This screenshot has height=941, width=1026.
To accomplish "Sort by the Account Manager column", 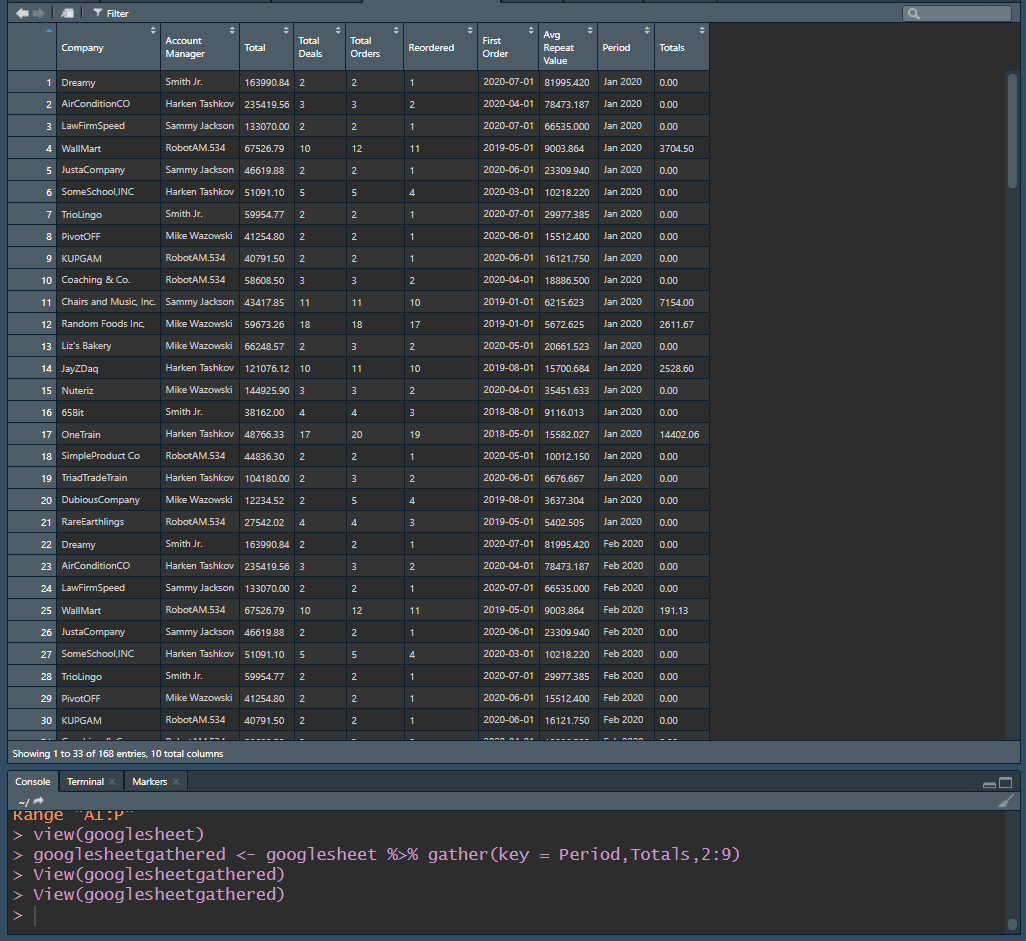I will pos(198,47).
